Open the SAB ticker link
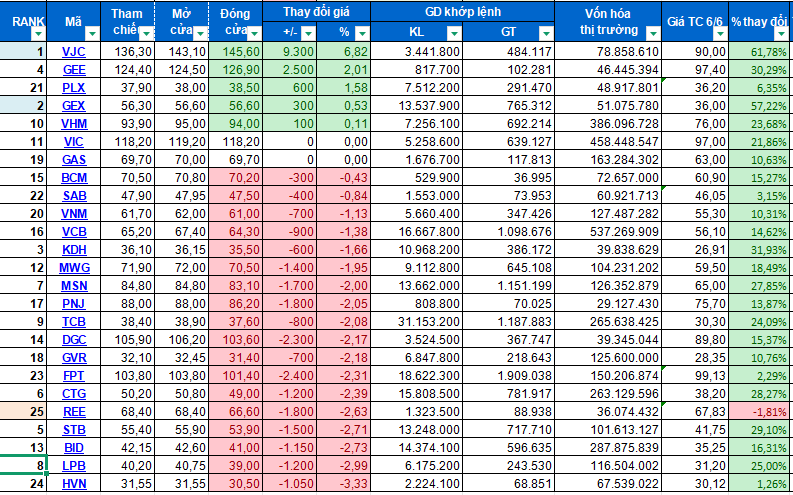793x495 pixels. pyautogui.click(x=73, y=196)
